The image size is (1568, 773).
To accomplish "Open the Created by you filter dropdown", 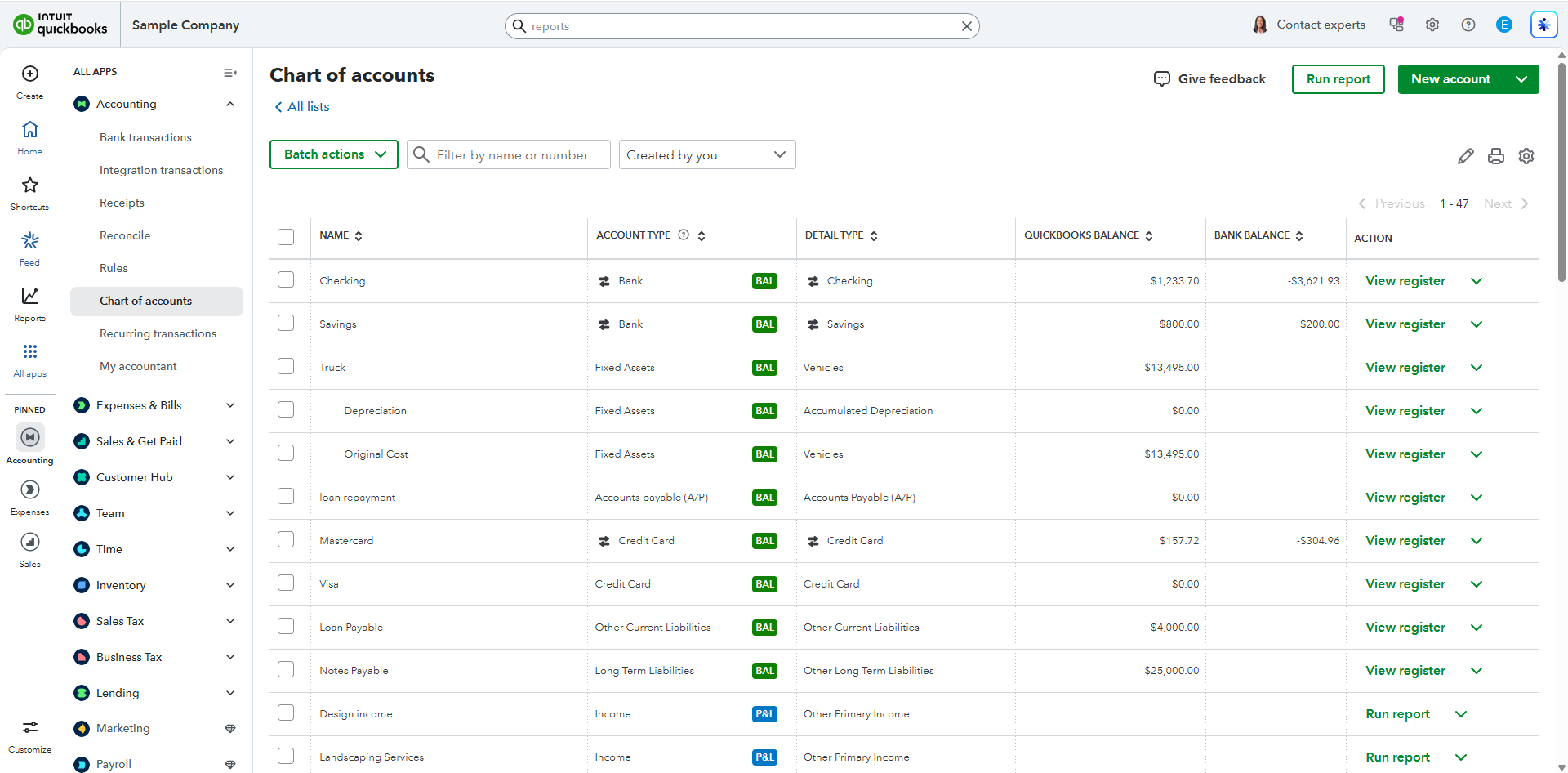I will point(707,154).
